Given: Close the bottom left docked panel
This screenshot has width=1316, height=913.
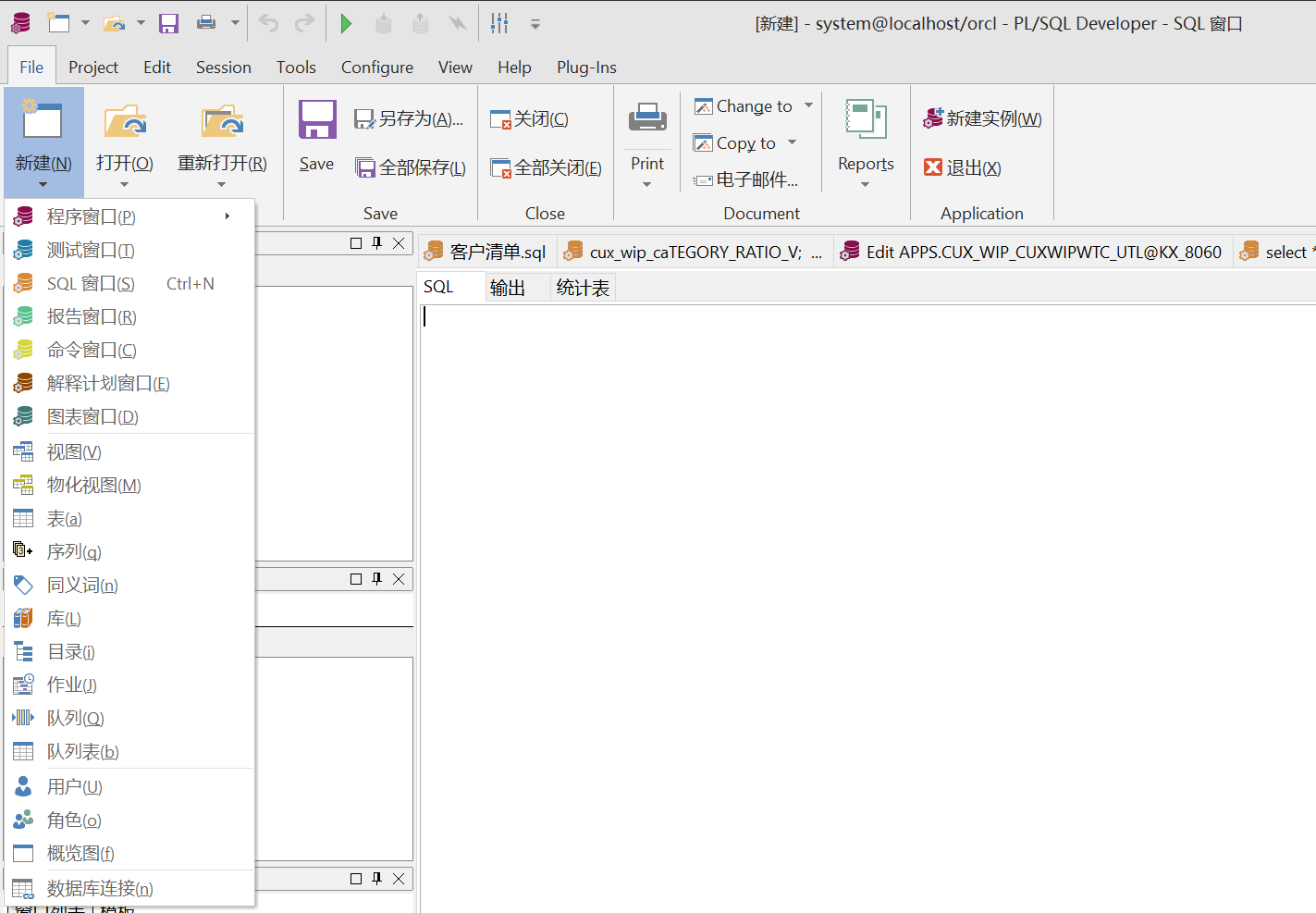Looking at the screenshot, I should (x=399, y=879).
